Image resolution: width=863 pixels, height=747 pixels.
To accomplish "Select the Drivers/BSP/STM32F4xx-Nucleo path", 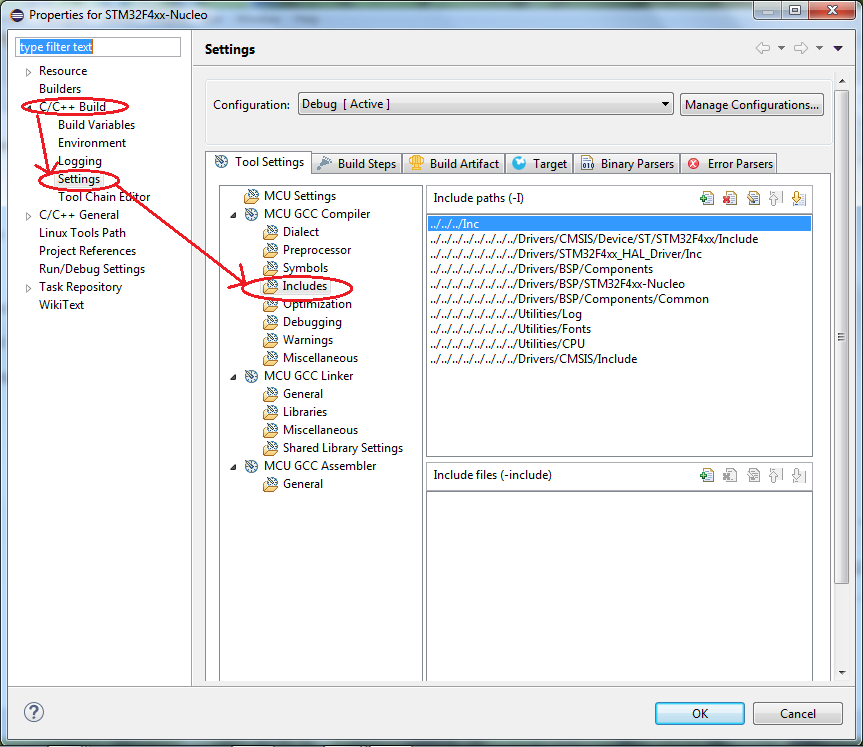I will (x=619, y=284).
